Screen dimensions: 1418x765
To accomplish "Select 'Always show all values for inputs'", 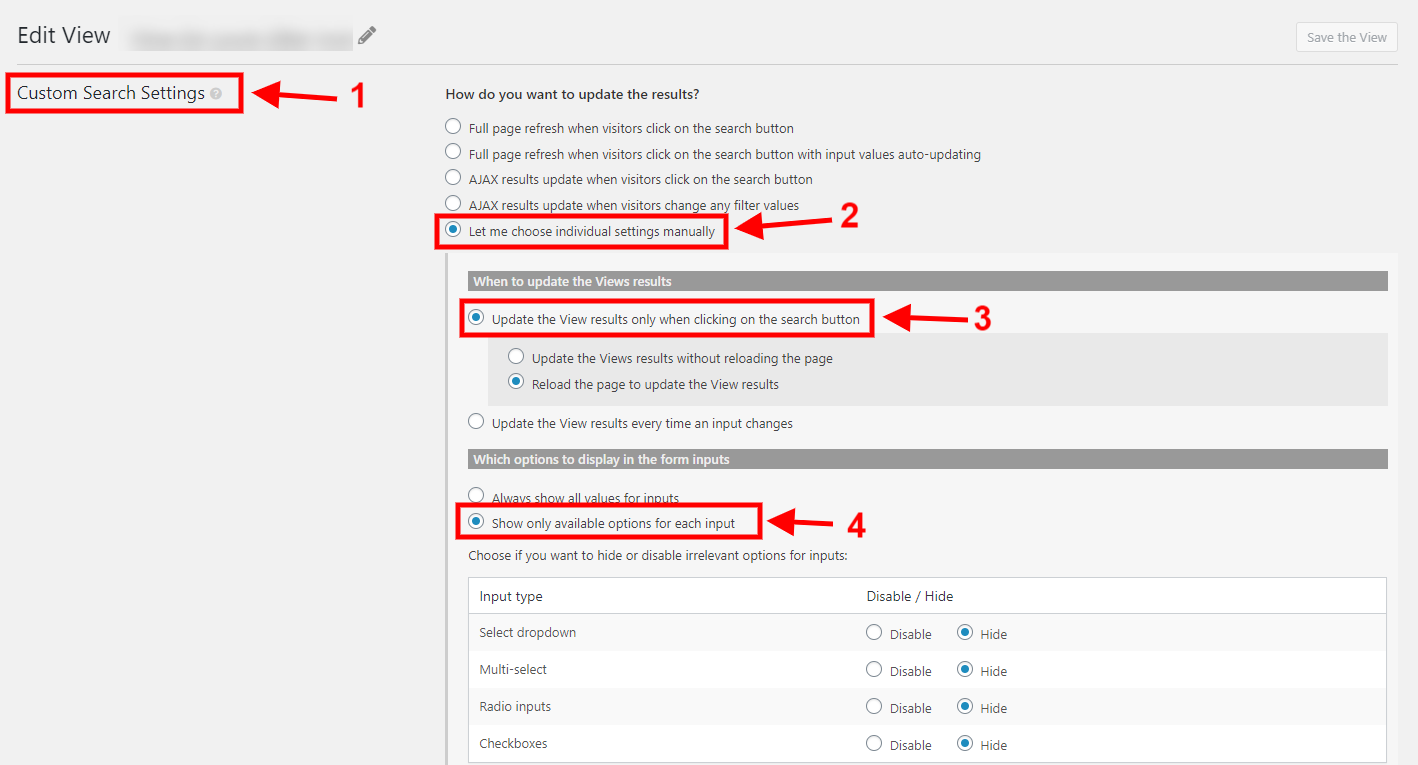I will pyautogui.click(x=476, y=494).
